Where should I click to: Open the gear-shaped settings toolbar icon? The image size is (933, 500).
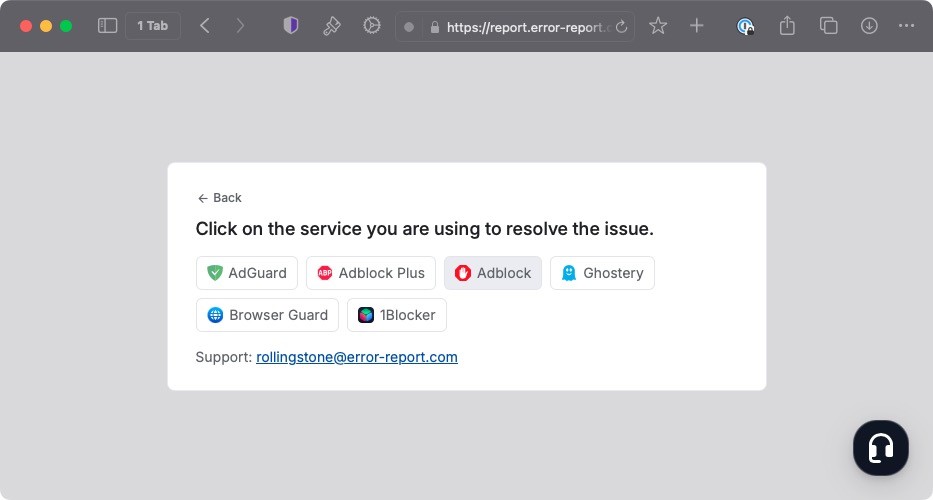pyautogui.click(x=372, y=26)
